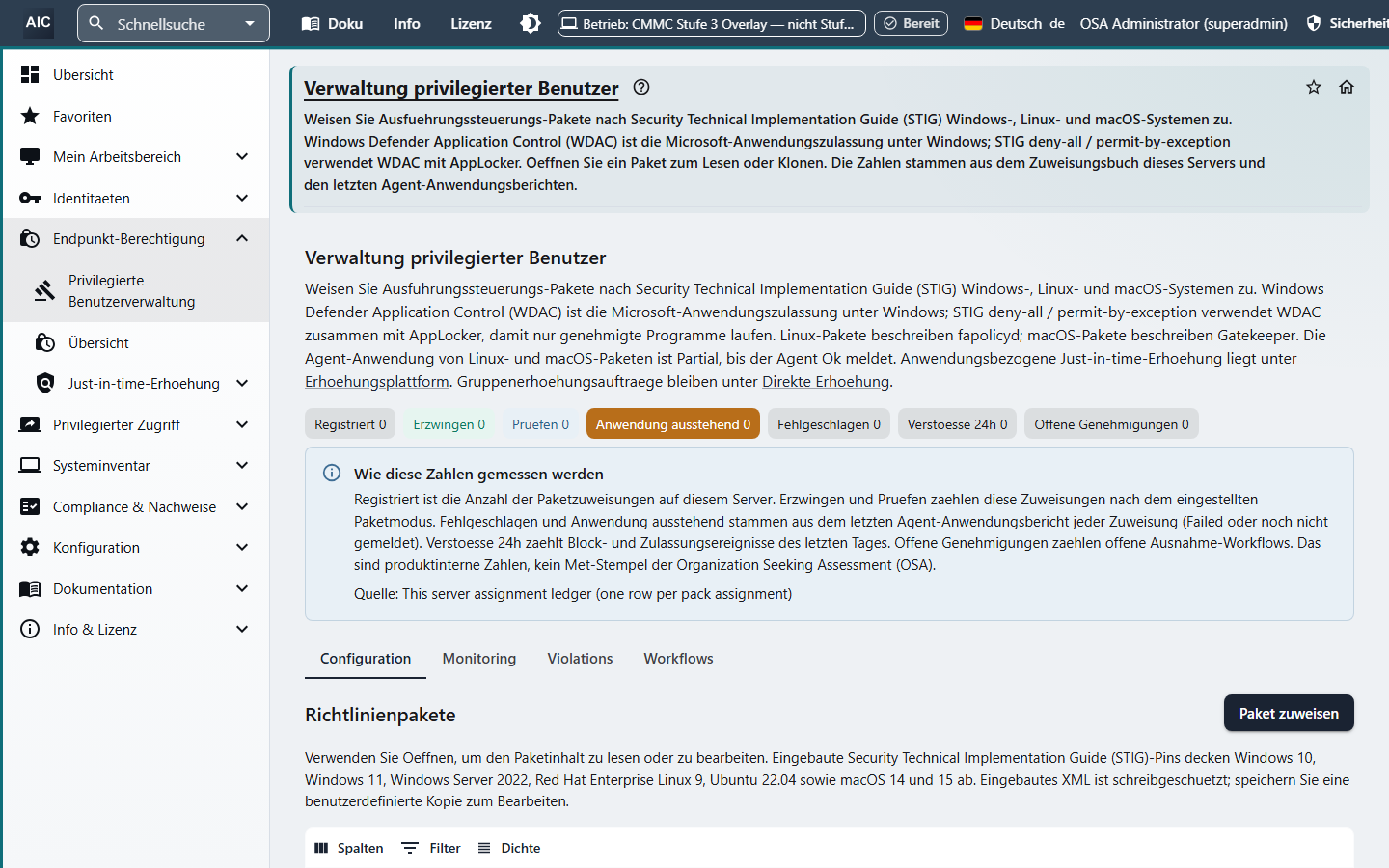Open the OSA Administrator (superadmin) user menu
The image size is (1389, 868).
(1184, 23)
